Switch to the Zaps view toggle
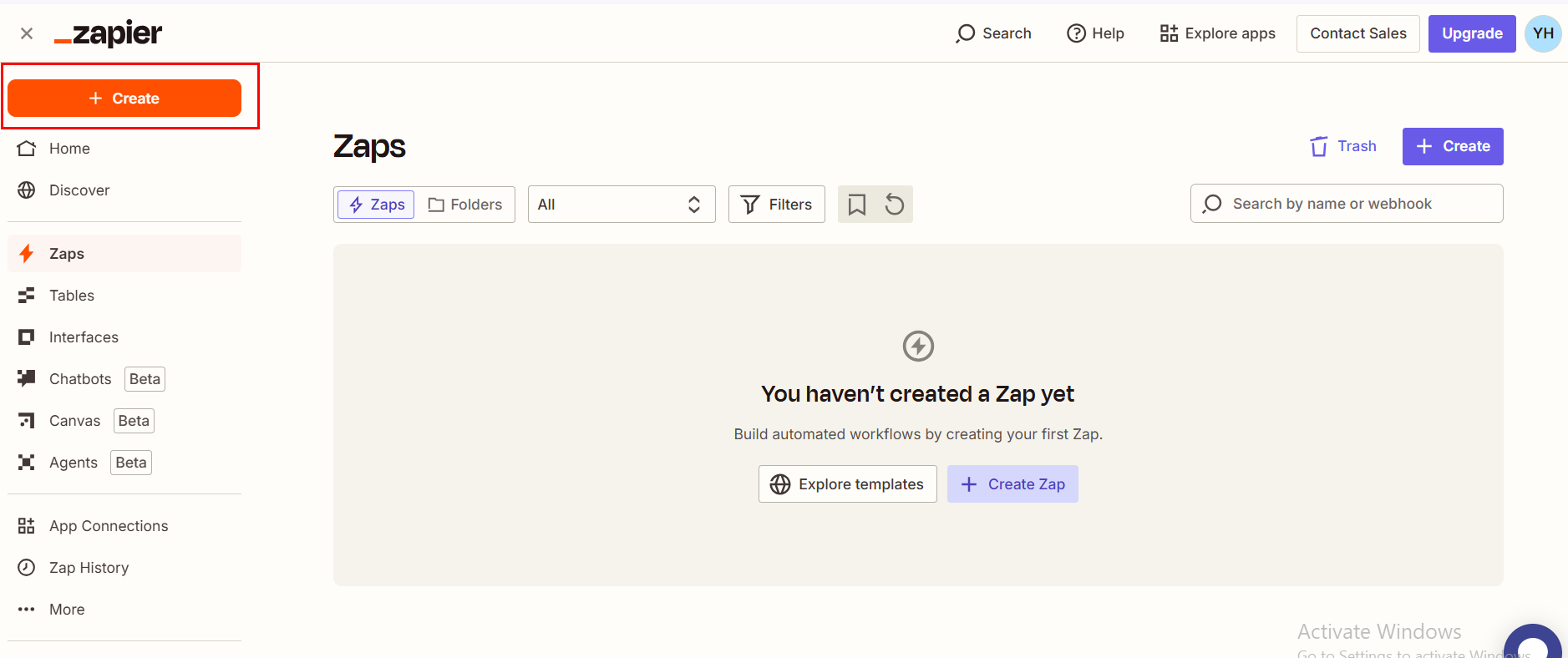 [x=376, y=205]
